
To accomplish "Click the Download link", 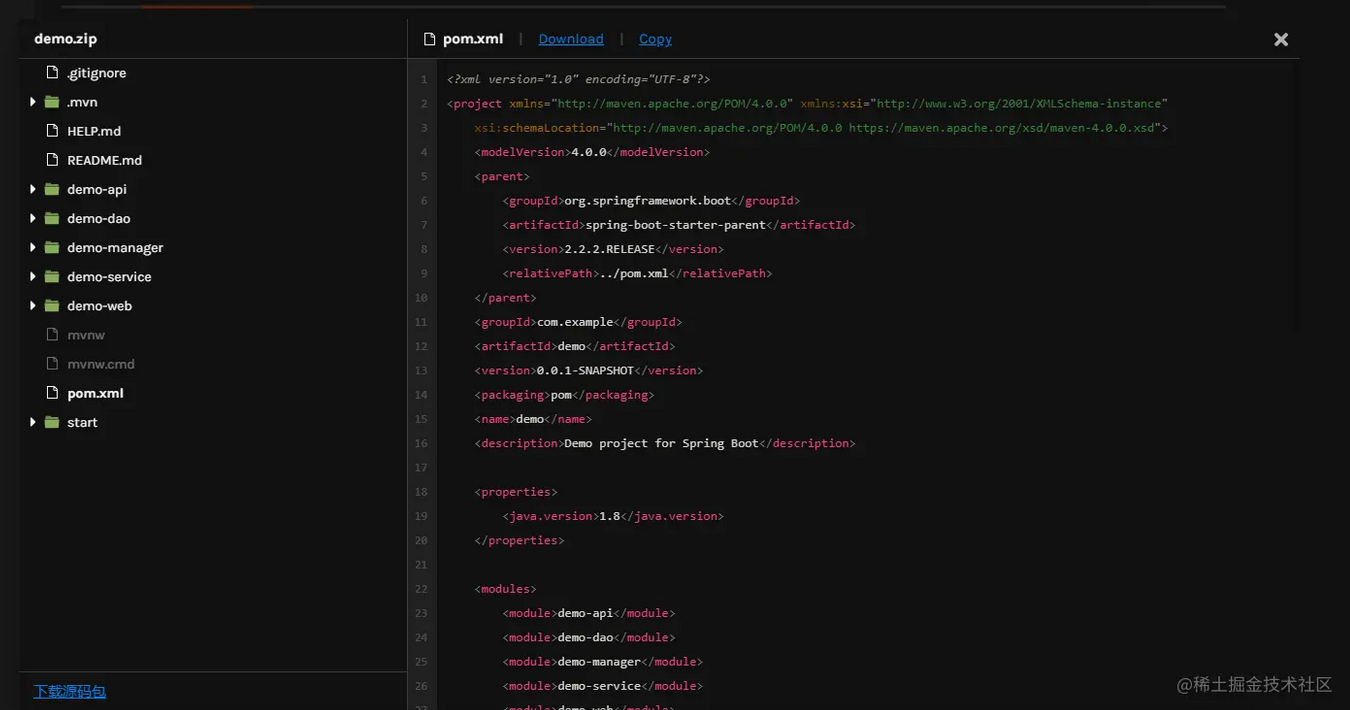I will [571, 39].
